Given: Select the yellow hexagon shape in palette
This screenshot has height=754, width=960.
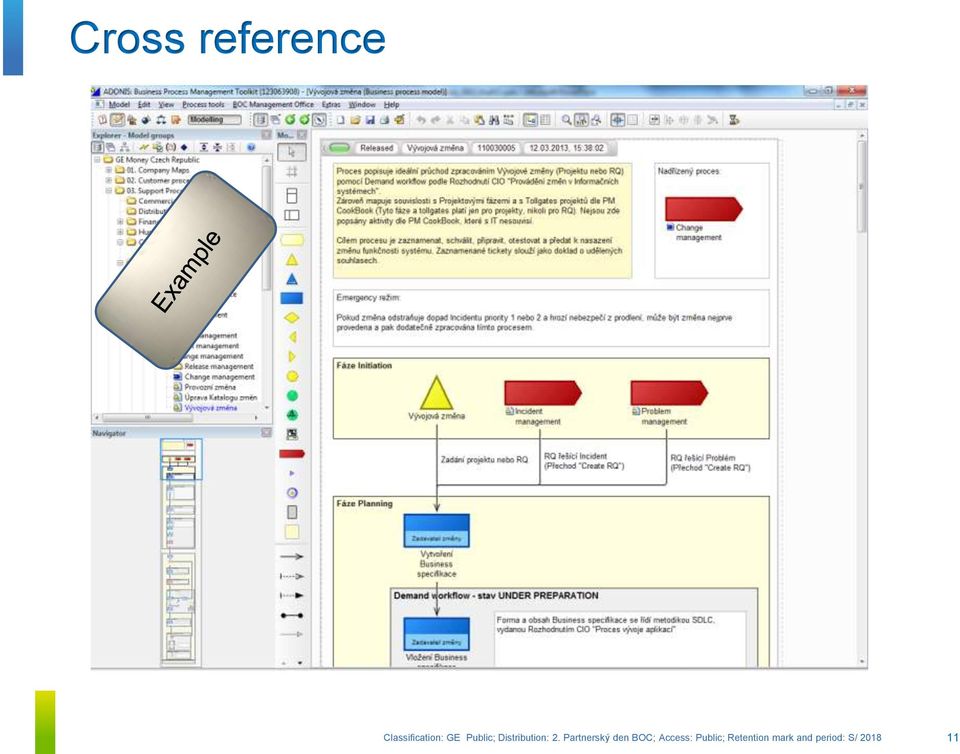Looking at the screenshot, I should 292,376.
